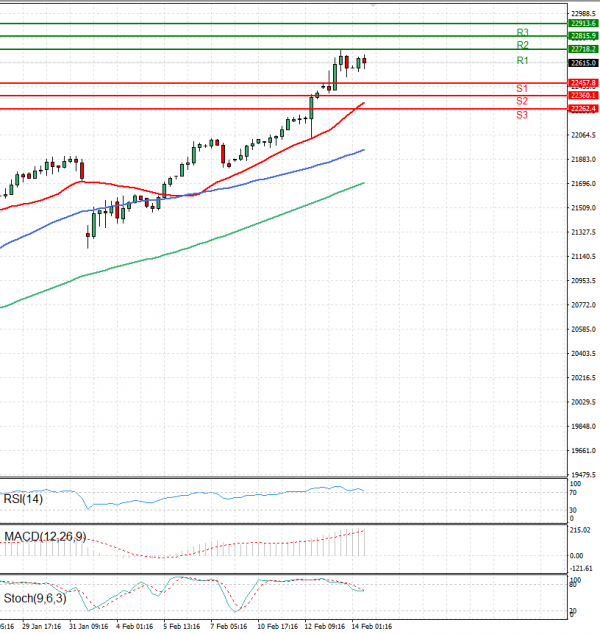Image resolution: width=600 pixels, height=634 pixels.
Task: Click the RSI scale level 30
Action: click(x=573, y=510)
